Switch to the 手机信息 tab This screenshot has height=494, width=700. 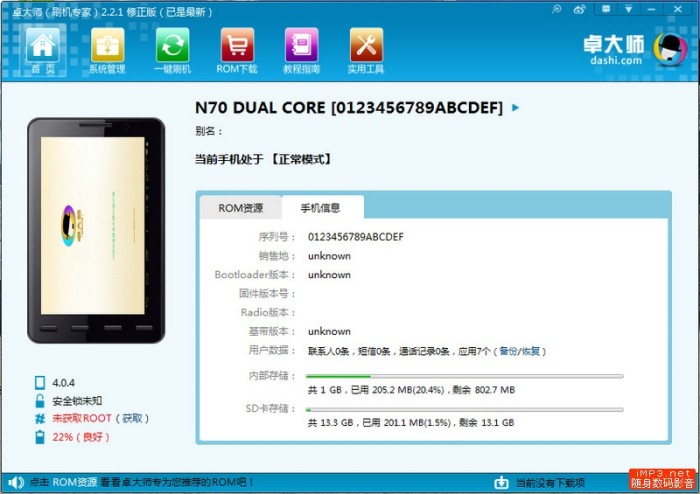[321, 208]
